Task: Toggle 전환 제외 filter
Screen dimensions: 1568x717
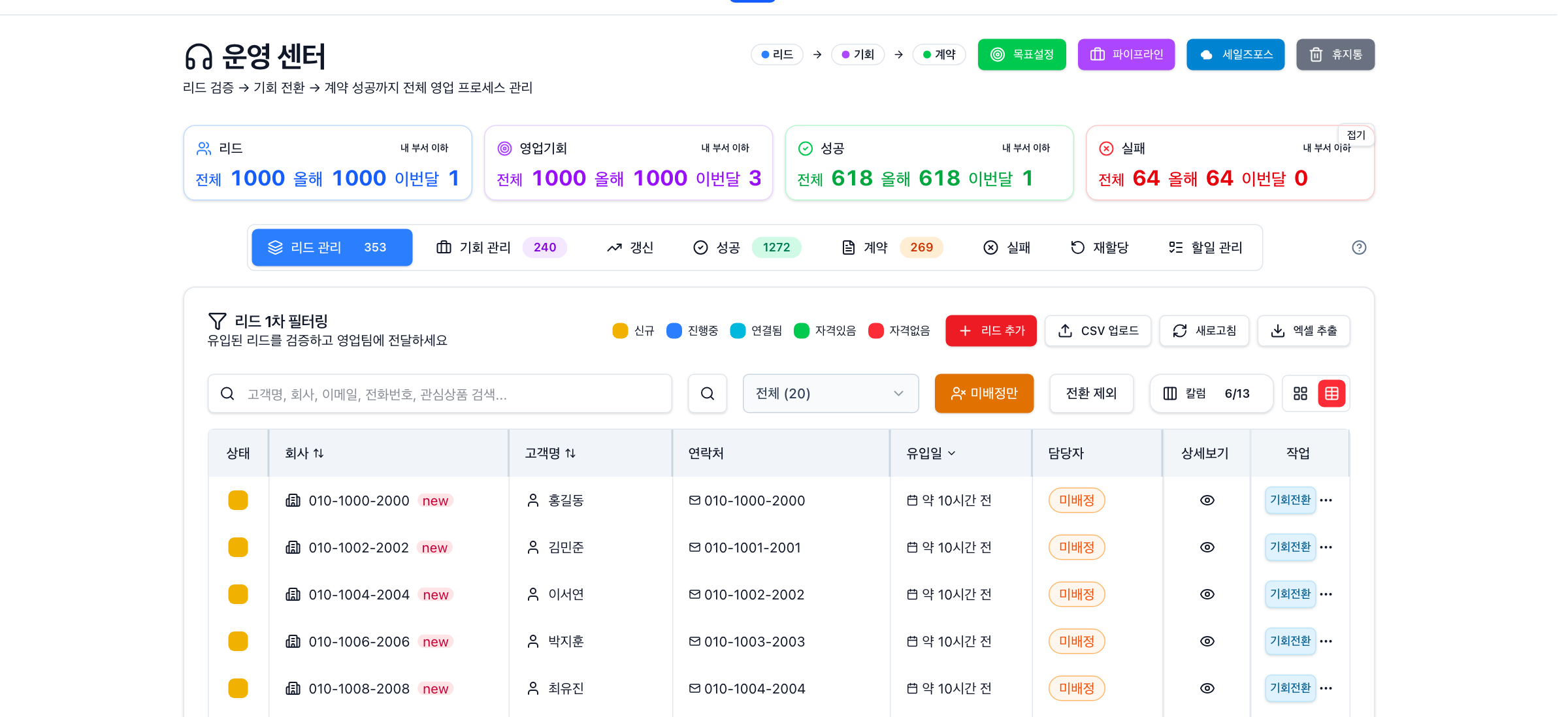Action: pos(1091,393)
